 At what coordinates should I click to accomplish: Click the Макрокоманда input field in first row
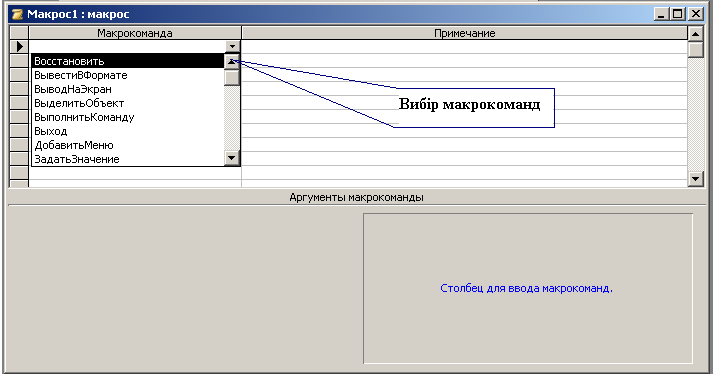127,46
